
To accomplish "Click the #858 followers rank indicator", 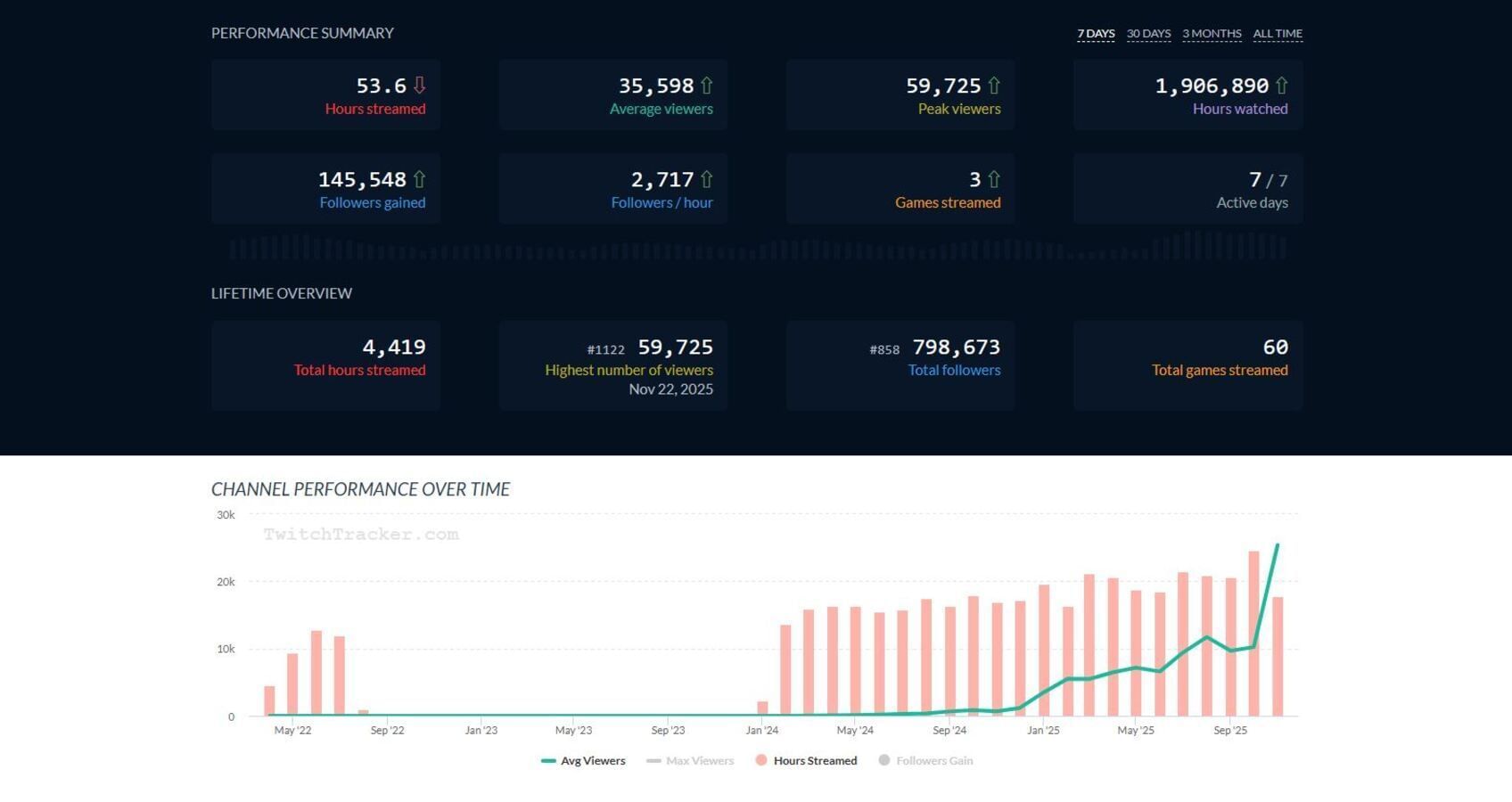I will [886, 349].
